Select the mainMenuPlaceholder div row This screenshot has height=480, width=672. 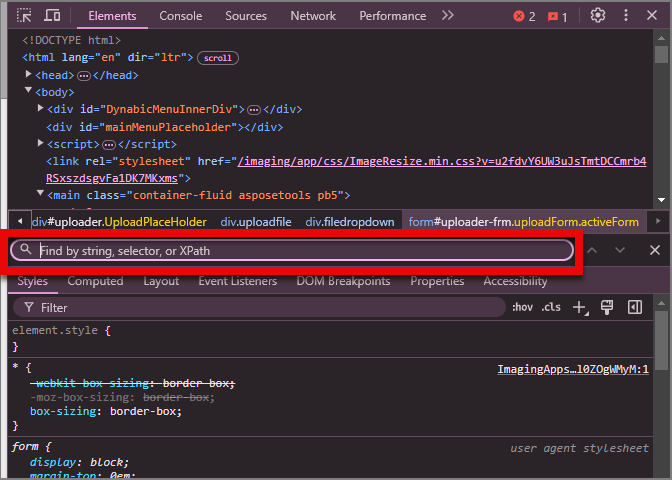[x=165, y=127]
